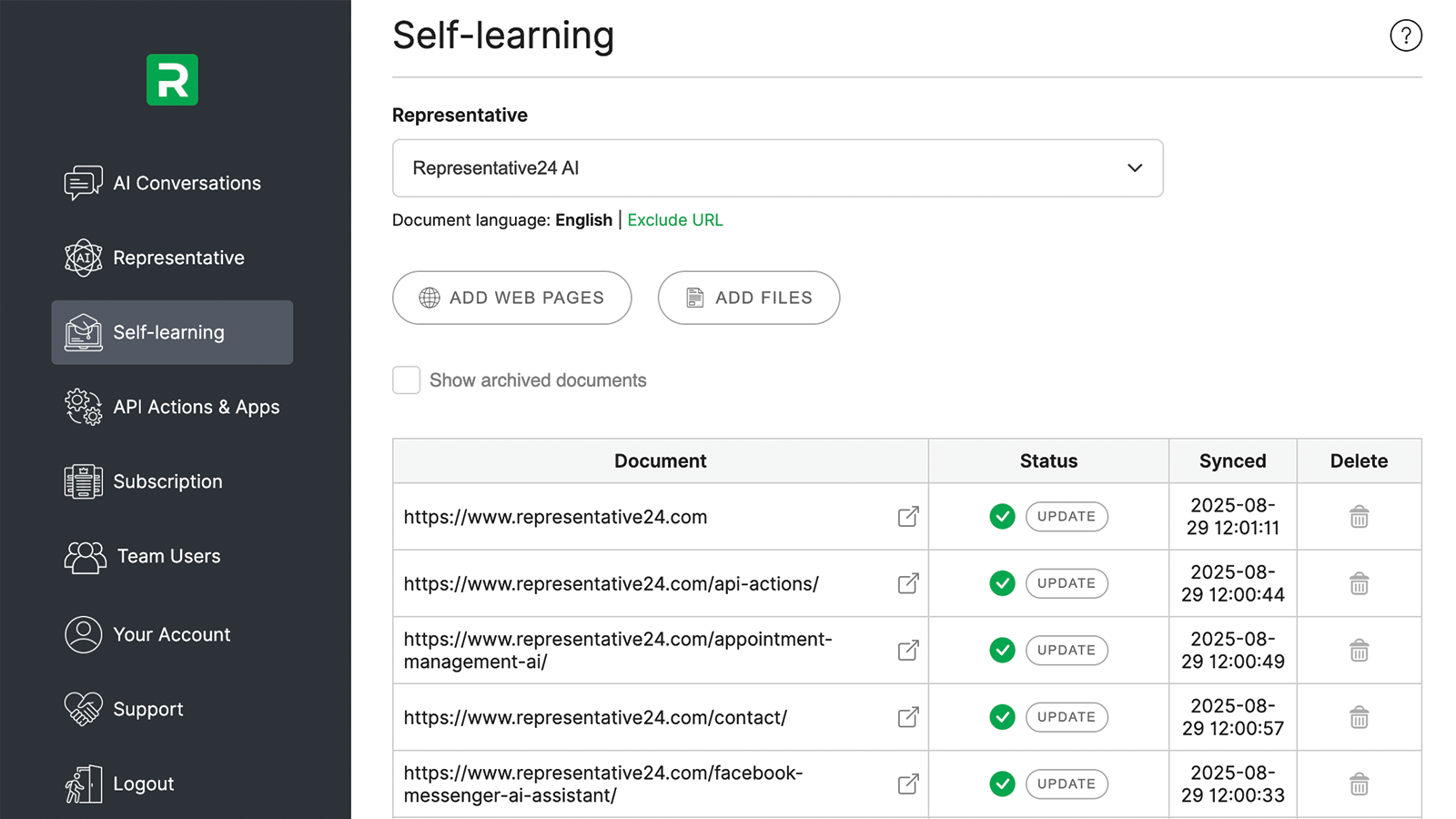Open the Representative selection dropdown
This screenshot has height=819, width=1456.
(777, 168)
